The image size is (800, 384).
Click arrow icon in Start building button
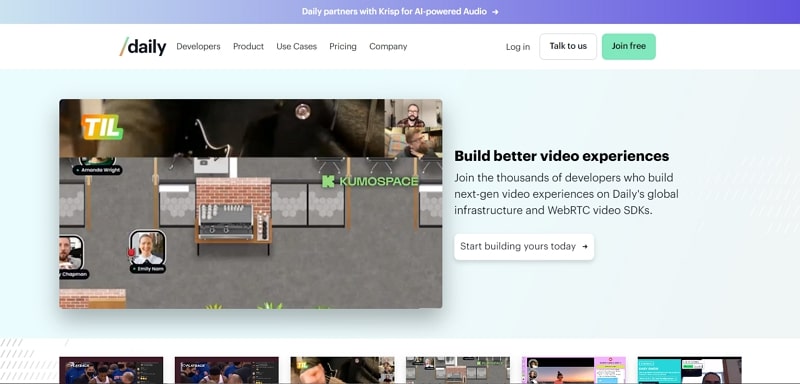coord(585,247)
